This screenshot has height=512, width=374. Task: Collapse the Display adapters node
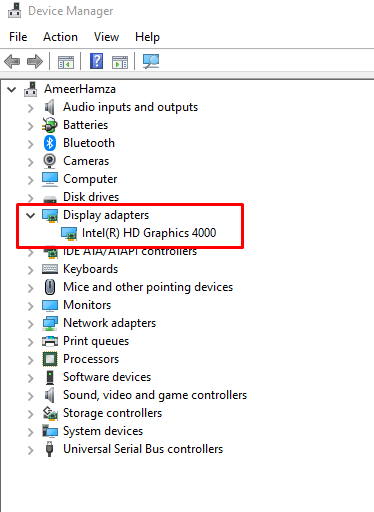[31, 215]
